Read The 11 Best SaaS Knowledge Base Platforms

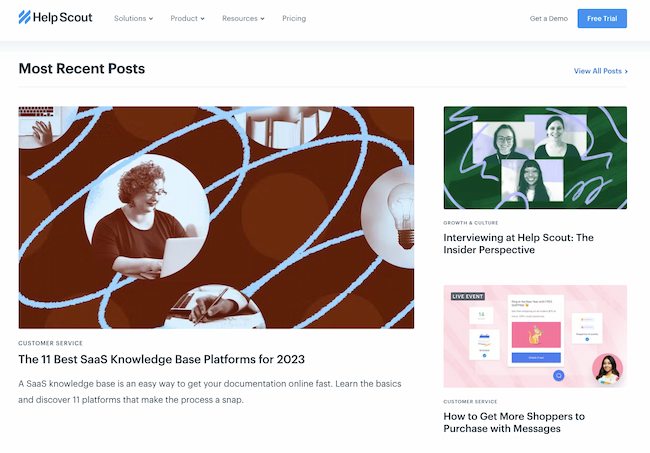[x=161, y=359]
